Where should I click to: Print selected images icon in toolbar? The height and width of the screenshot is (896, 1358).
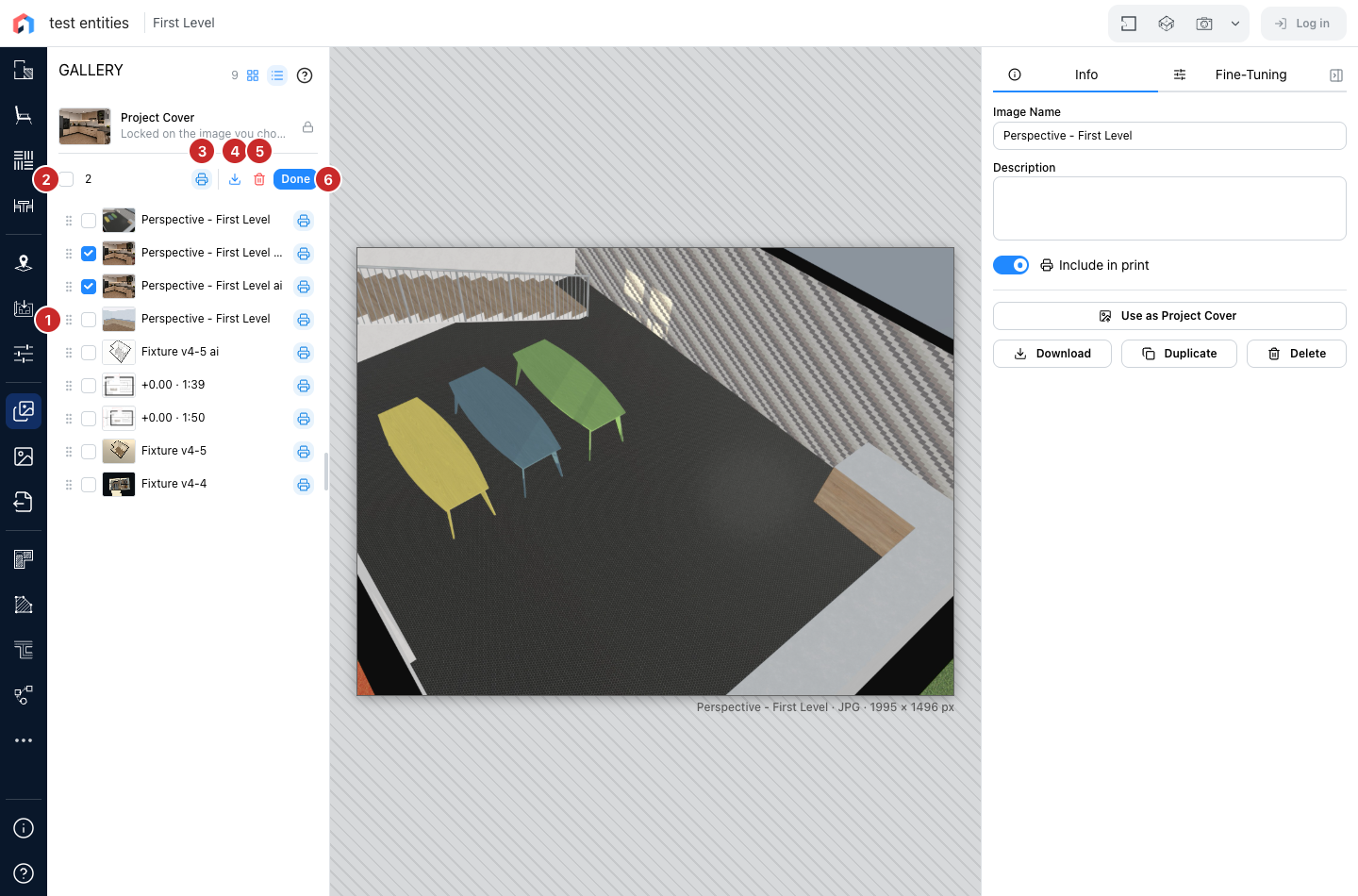click(x=202, y=179)
